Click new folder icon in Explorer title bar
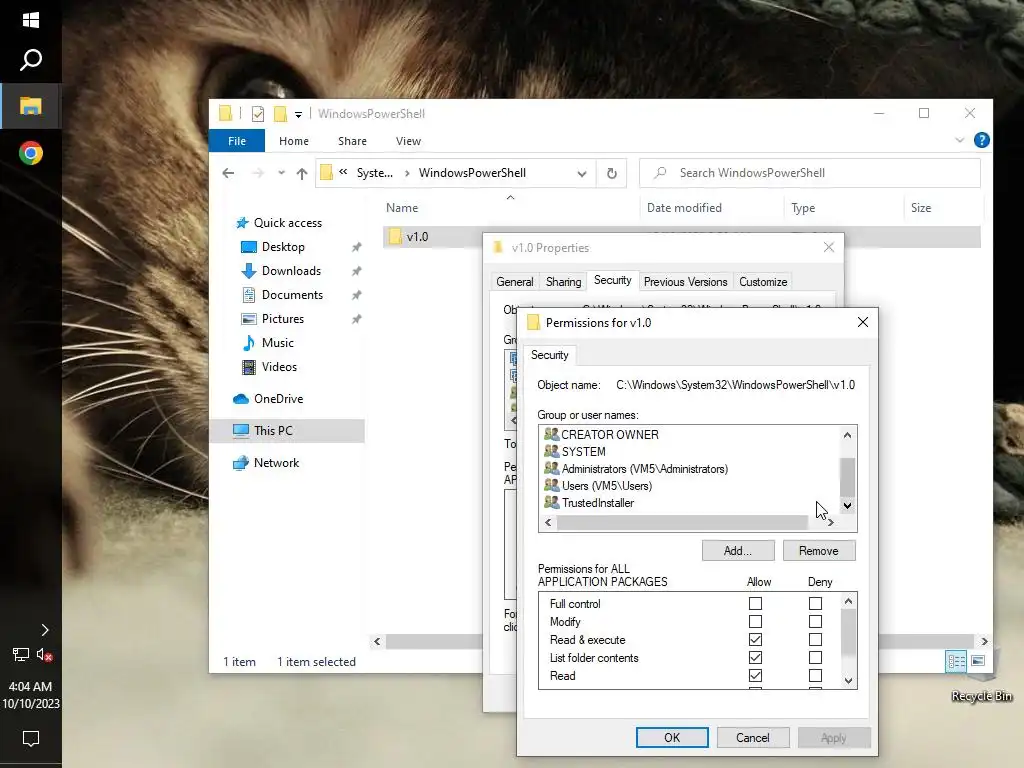This screenshot has width=1024, height=768. (280, 114)
